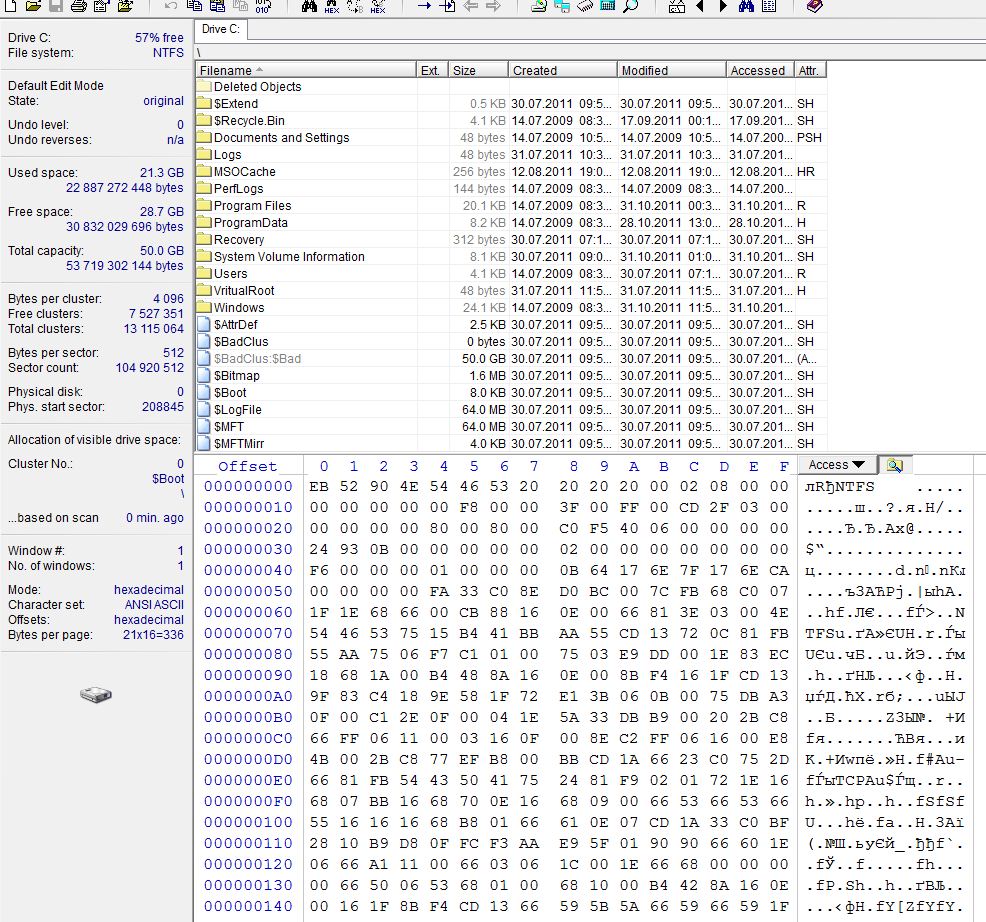
Task: Open the RAM editor chip icon
Action: point(585,6)
